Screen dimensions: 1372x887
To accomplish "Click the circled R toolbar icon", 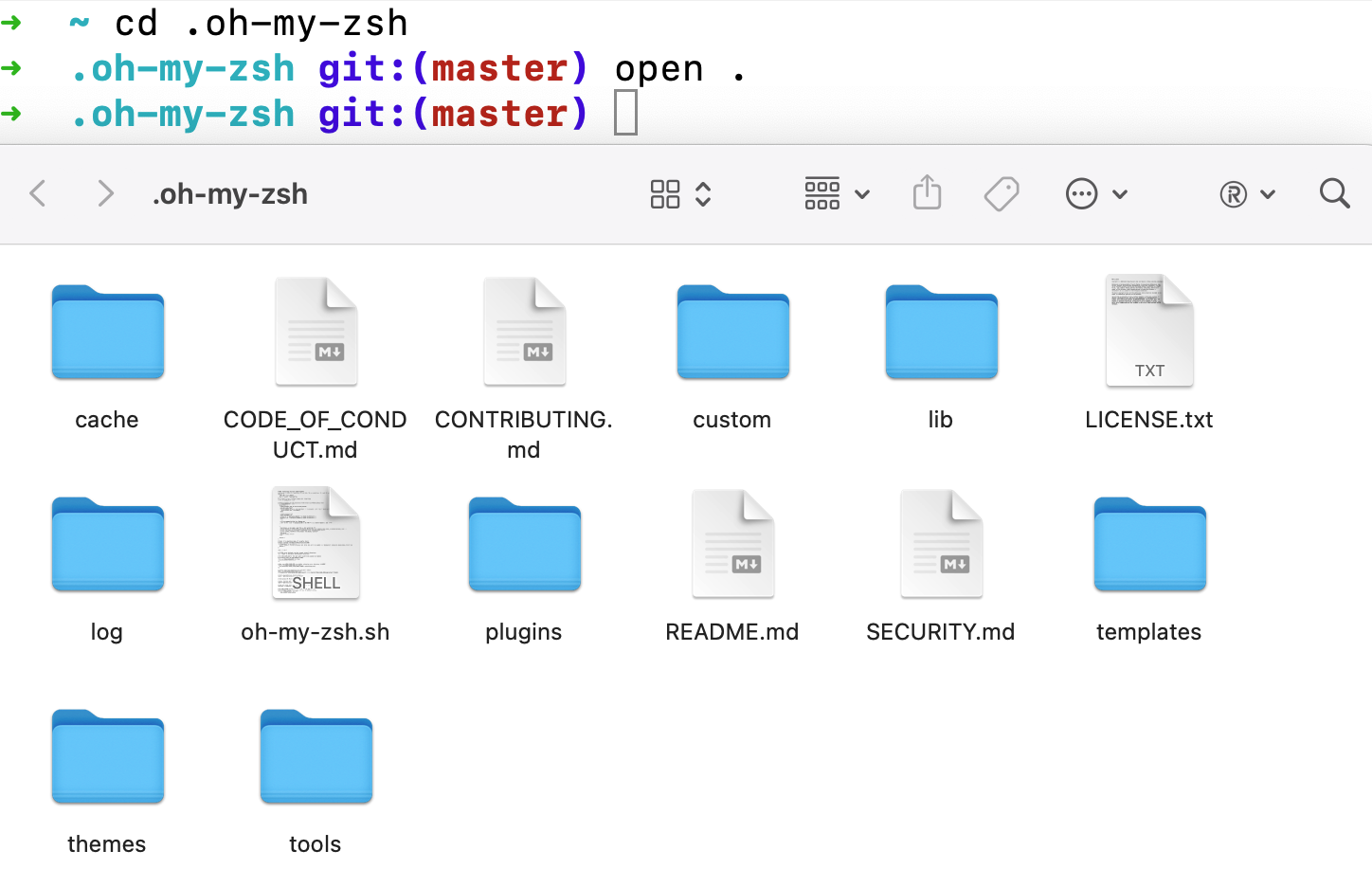I will point(1234,194).
